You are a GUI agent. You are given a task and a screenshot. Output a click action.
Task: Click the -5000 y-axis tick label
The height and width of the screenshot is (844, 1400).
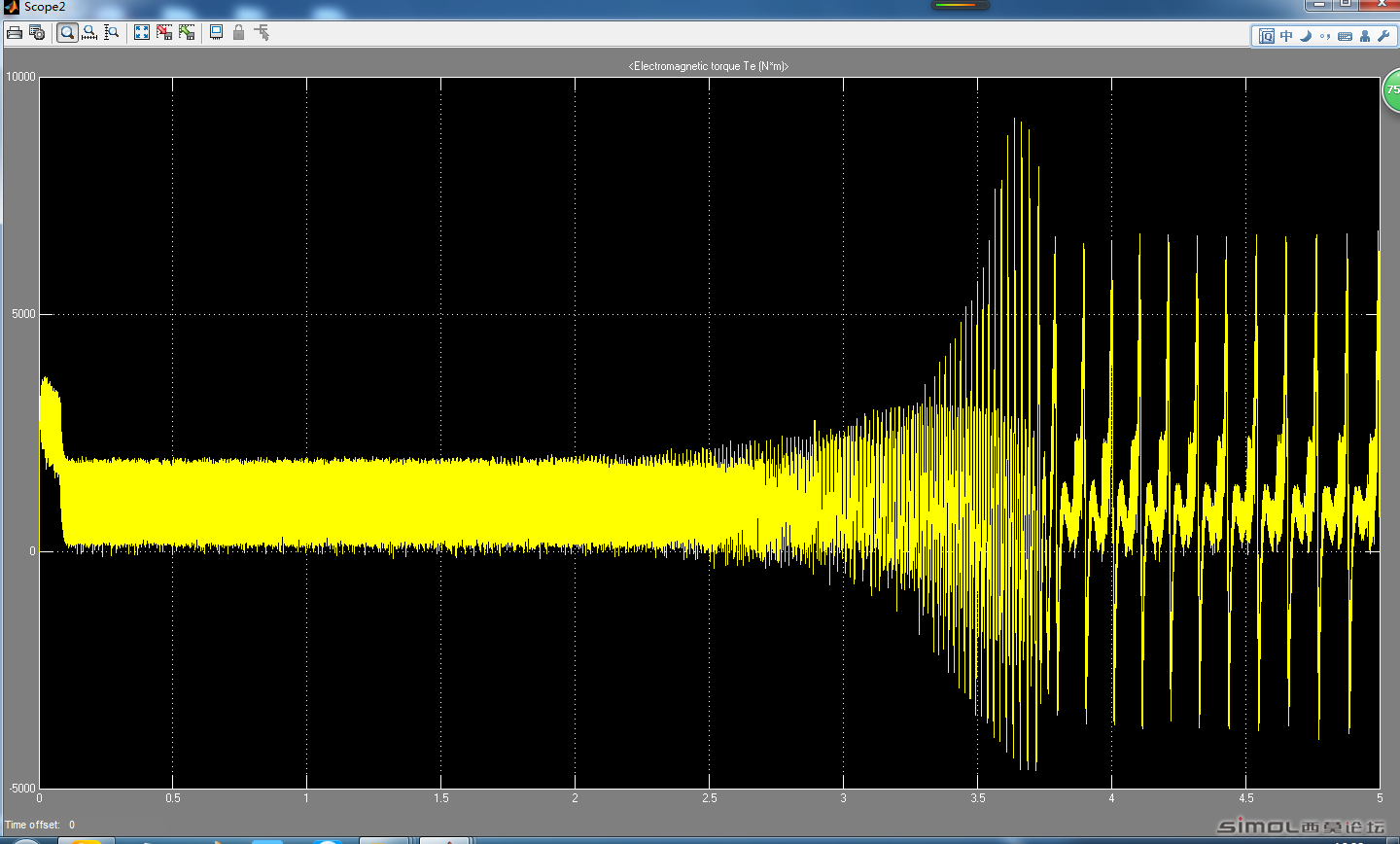[21, 788]
